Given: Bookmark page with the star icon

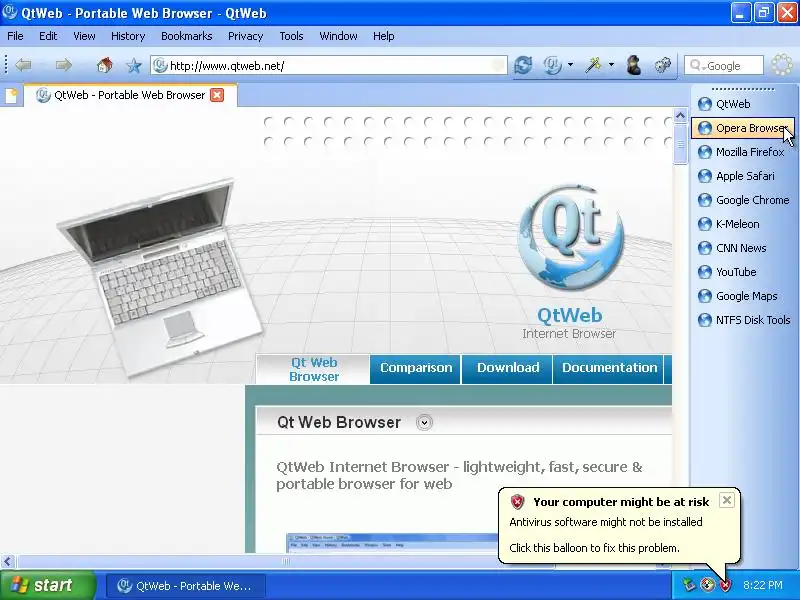Looking at the screenshot, I should coord(134,65).
